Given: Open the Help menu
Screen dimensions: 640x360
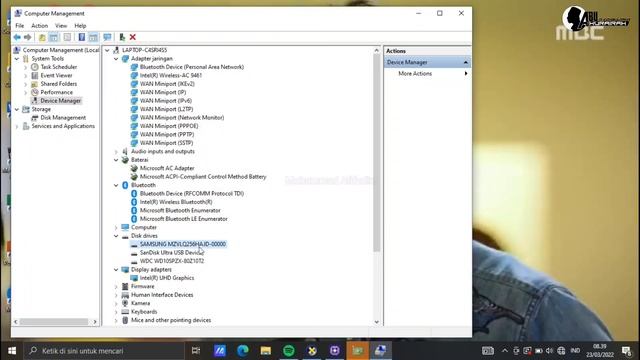Looking at the screenshot, I should click(x=80, y=26).
